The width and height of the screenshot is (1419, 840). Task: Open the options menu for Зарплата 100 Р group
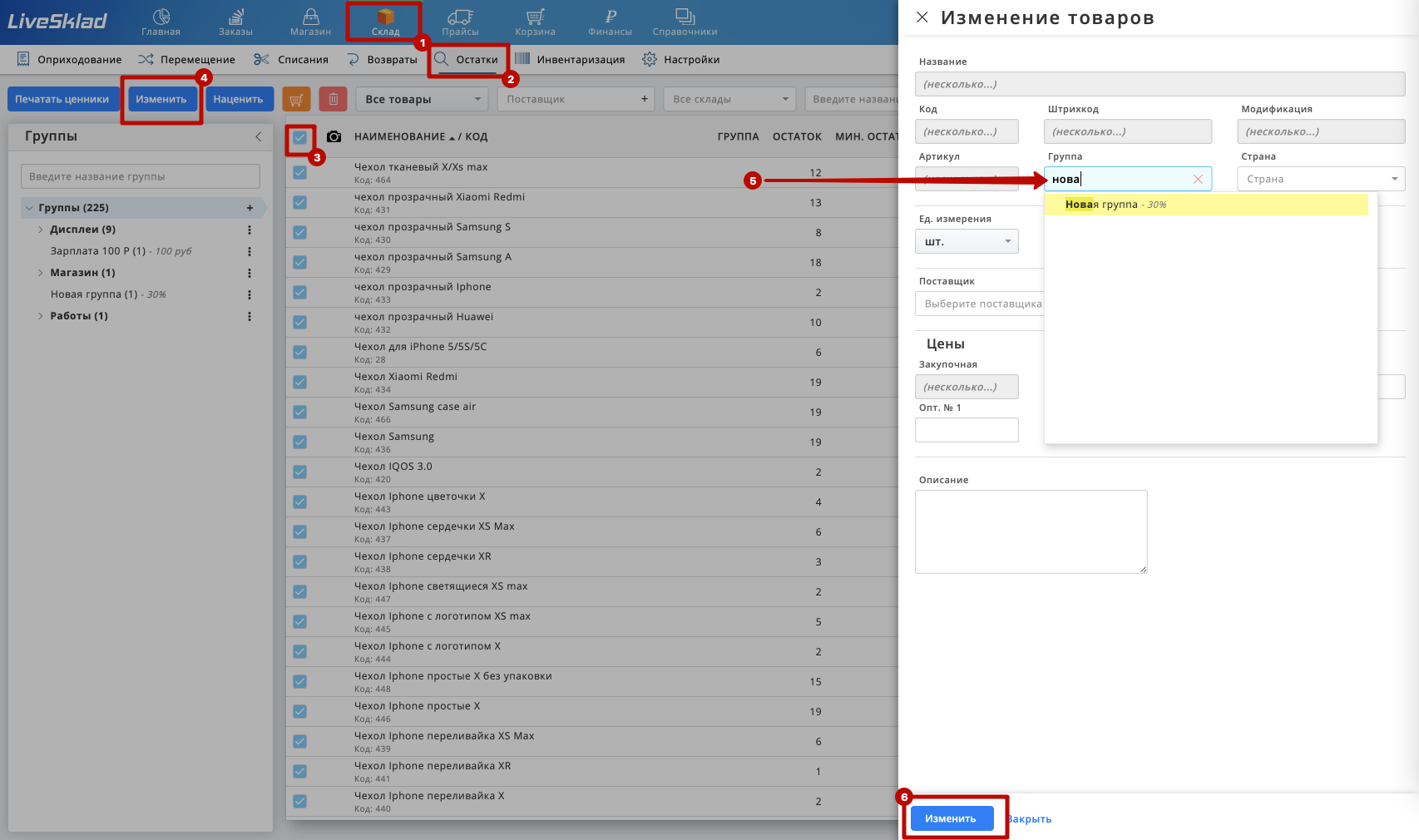point(250,251)
